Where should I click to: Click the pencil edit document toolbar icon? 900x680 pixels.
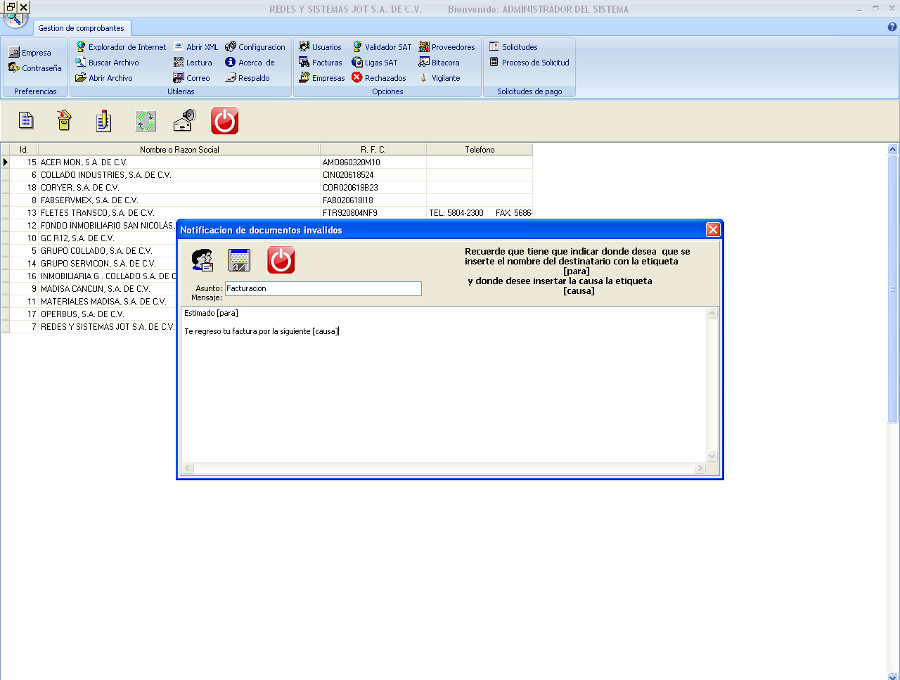click(x=104, y=121)
